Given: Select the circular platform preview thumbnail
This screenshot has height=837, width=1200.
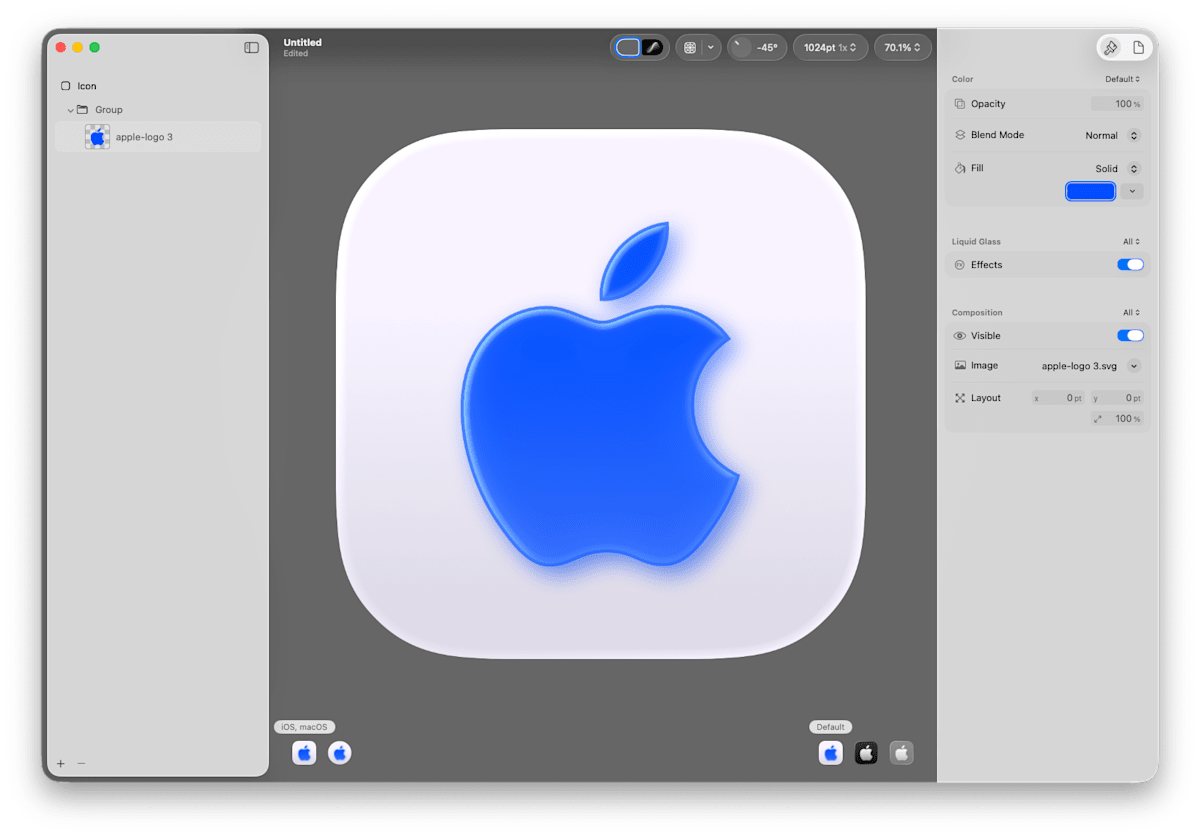Looking at the screenshot, I should click(340, 753).
